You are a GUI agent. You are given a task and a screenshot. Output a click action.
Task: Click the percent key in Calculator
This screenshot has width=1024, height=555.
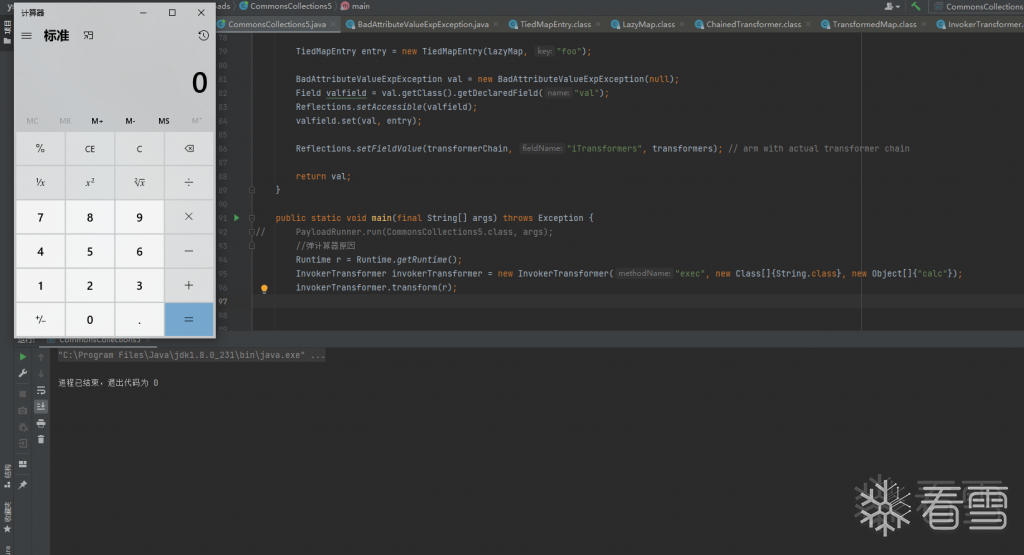pos(40,149)
